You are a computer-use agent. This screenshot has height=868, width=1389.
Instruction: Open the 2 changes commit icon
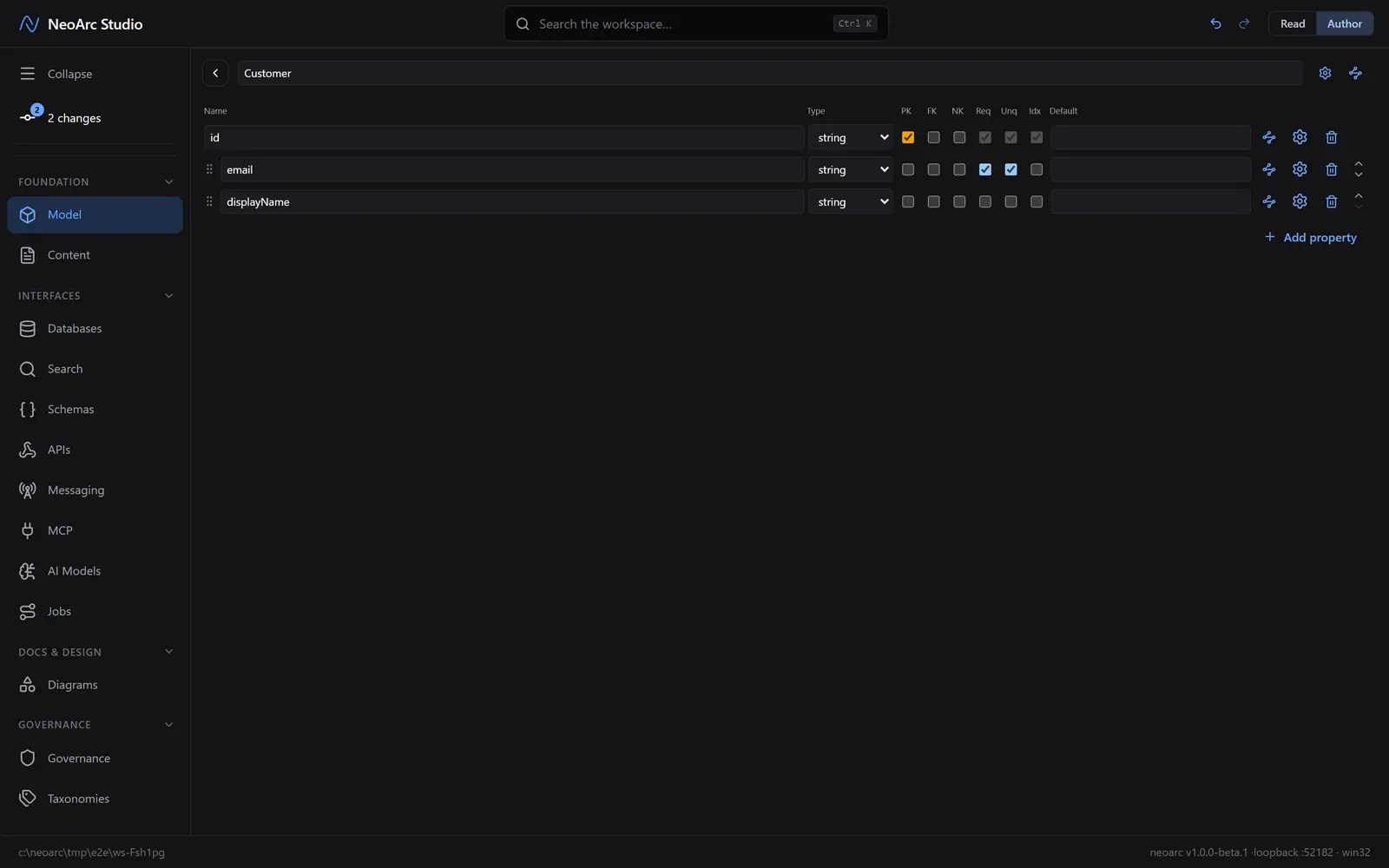coord(29,116)
